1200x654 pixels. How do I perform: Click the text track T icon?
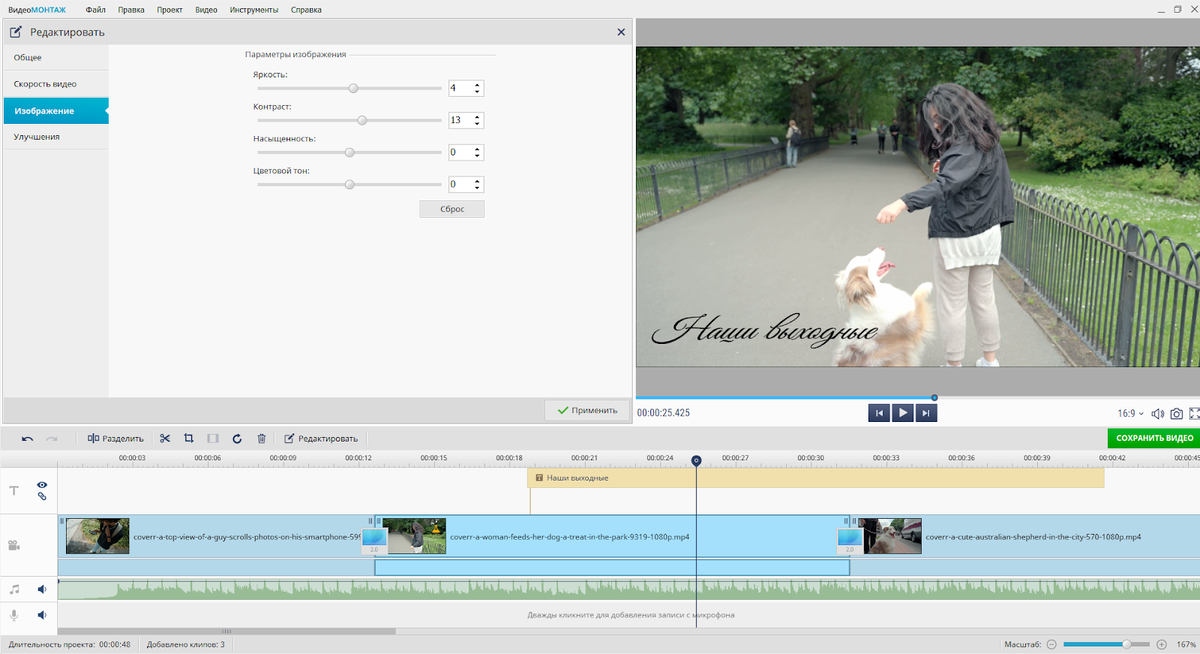pos(14,491)
